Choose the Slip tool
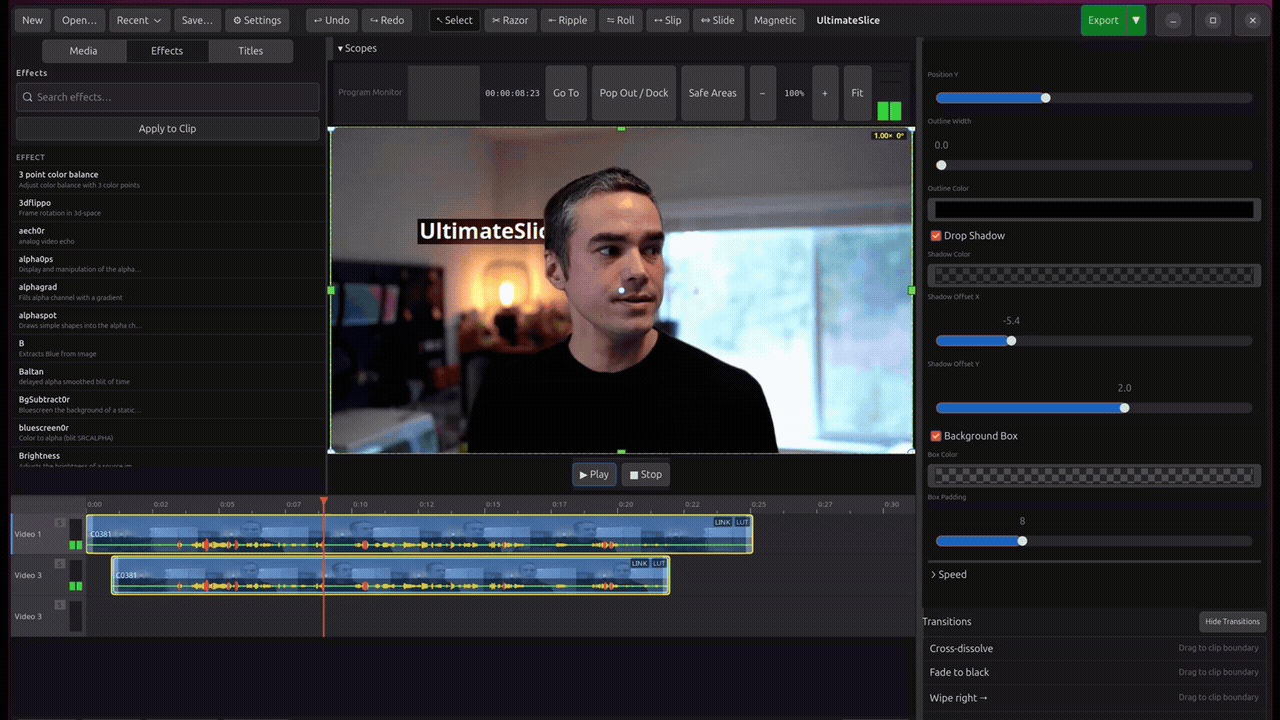1280x720 pixels. click(x=667, y=20)
